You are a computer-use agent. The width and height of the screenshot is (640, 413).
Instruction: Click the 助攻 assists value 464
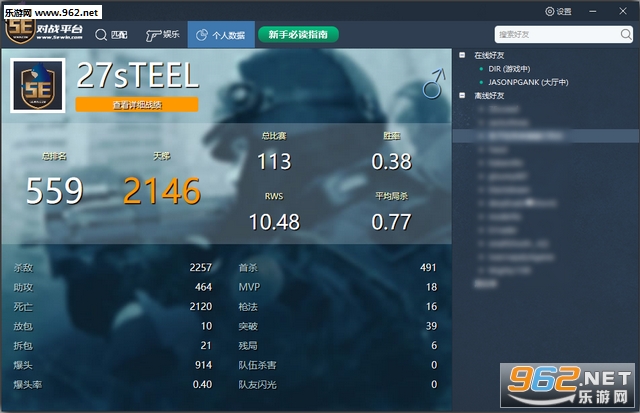click(x=203, y=287)
